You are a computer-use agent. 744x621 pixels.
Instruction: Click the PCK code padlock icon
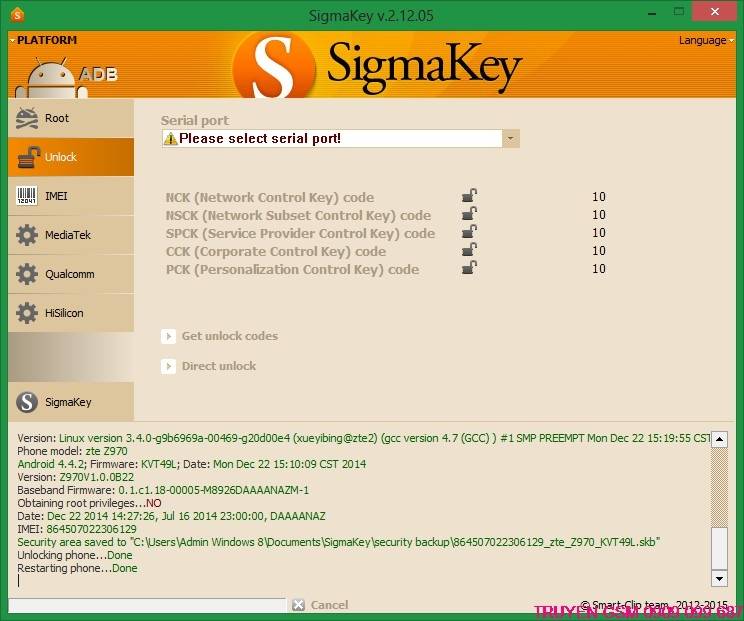click(x=469, y=268)
